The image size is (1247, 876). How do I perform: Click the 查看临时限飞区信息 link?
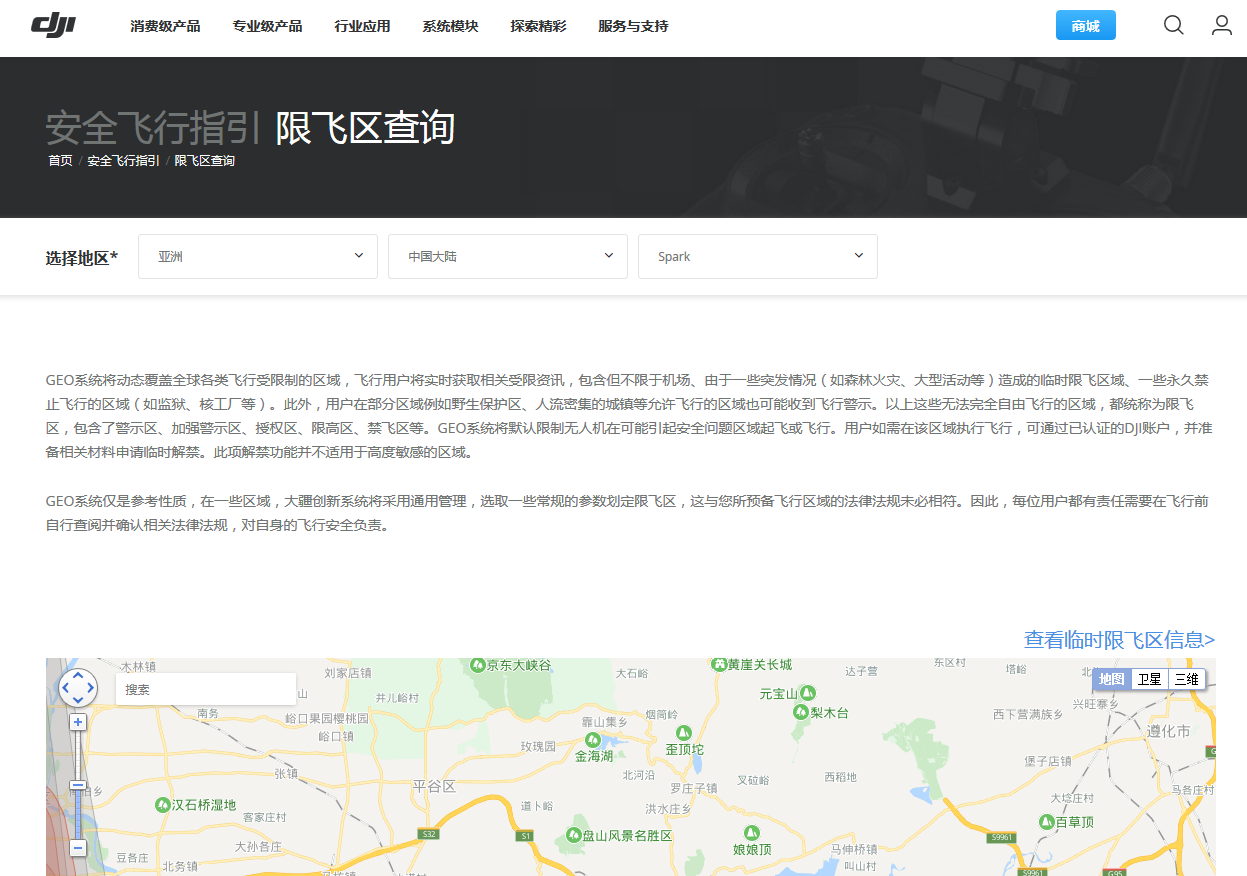point(1118,640)
